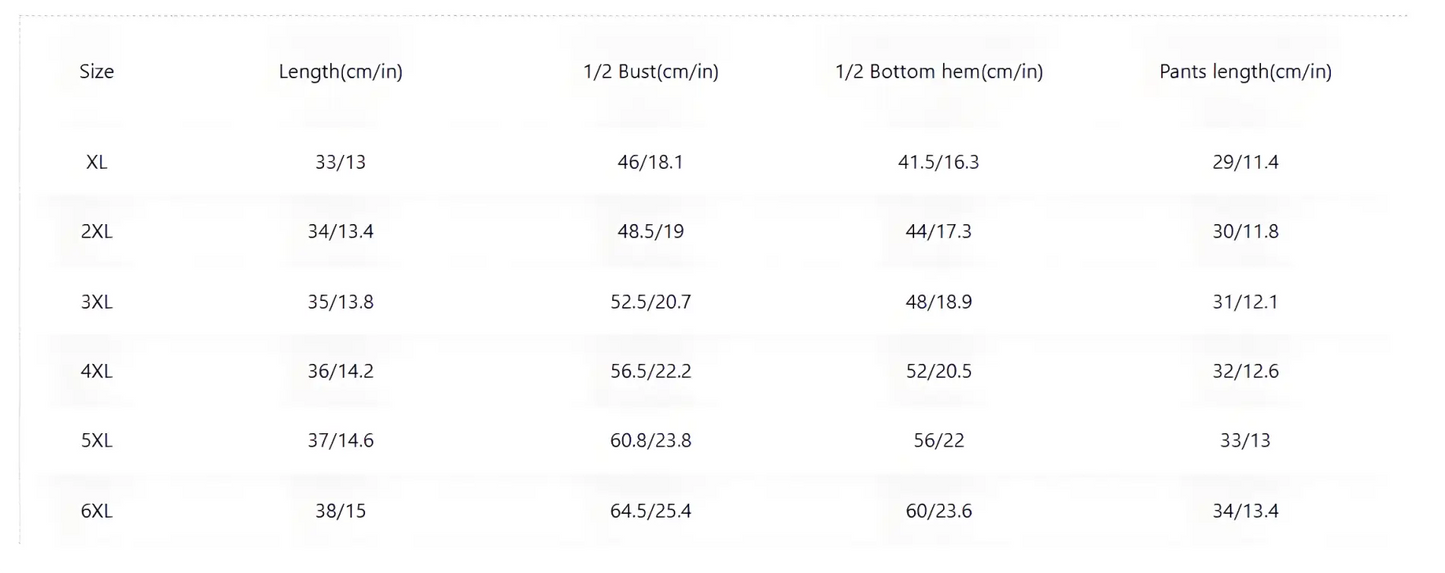Click the 41.5/16.3 bottom hem value
1445x573 pixels.
[x=938, y=162]
